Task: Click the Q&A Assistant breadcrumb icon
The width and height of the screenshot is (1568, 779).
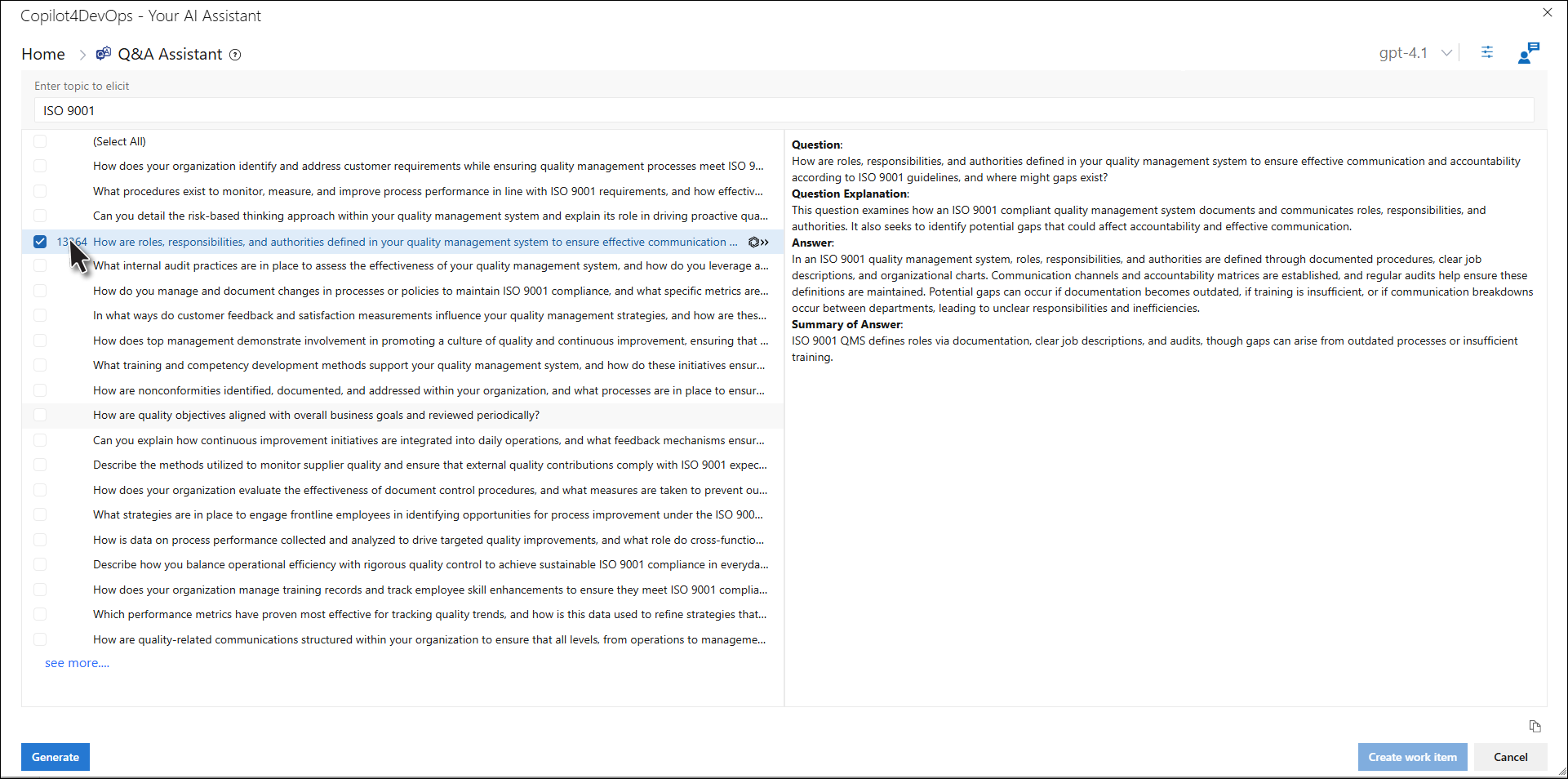Action: coord(104,54)
